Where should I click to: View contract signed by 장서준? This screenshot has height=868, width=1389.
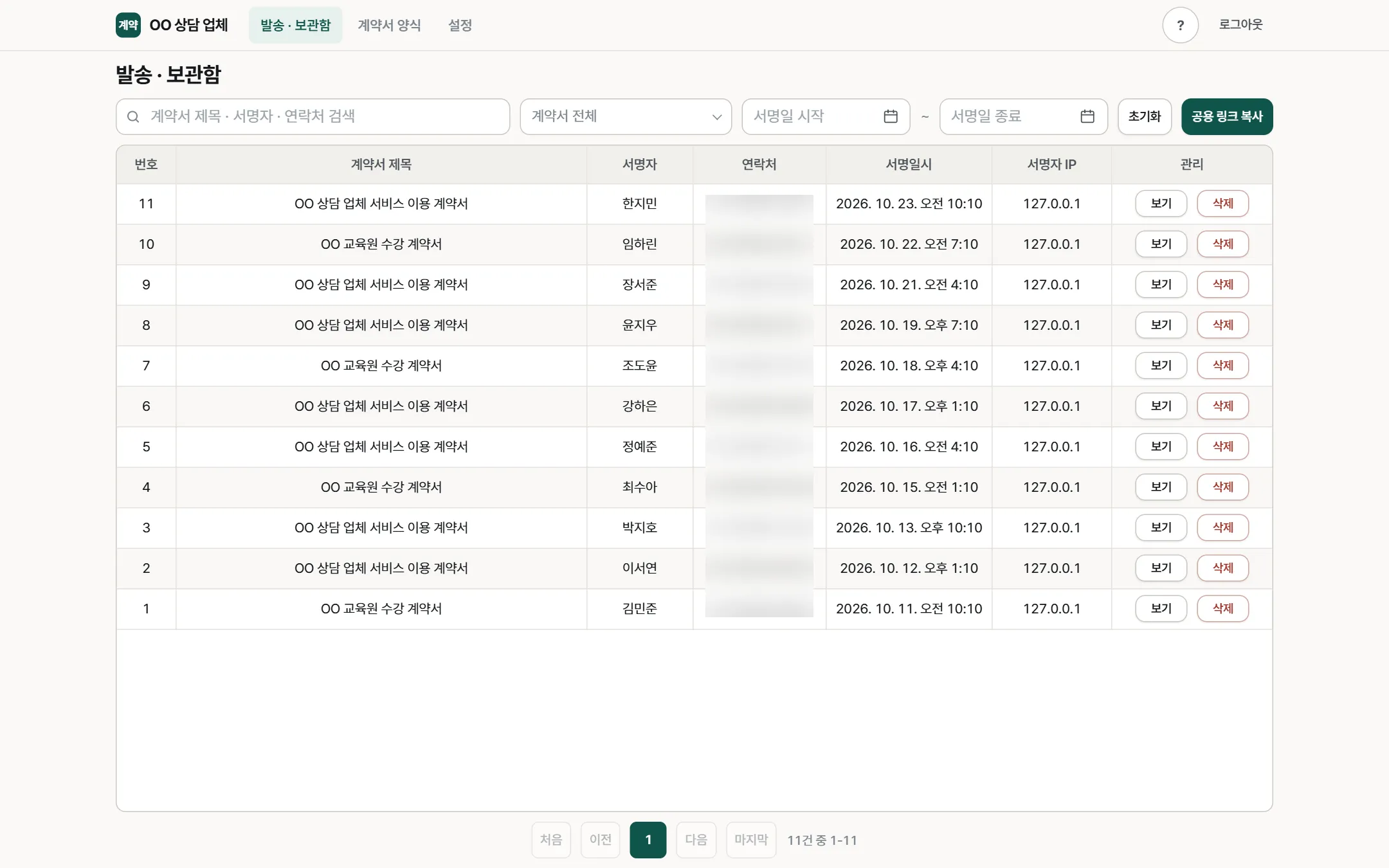coord(1161,285)
